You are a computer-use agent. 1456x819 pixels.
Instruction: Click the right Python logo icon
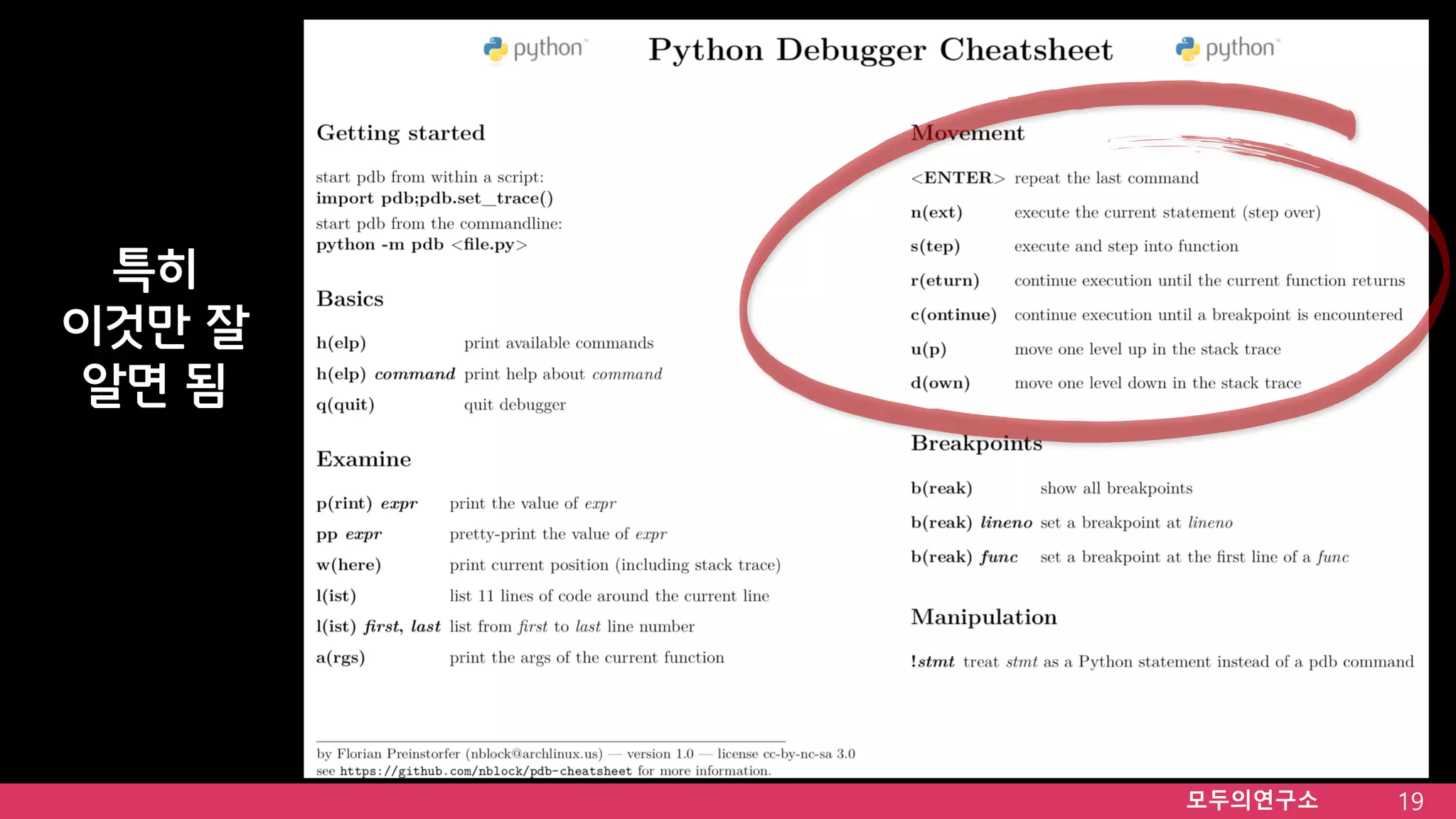coord(1187,49)
